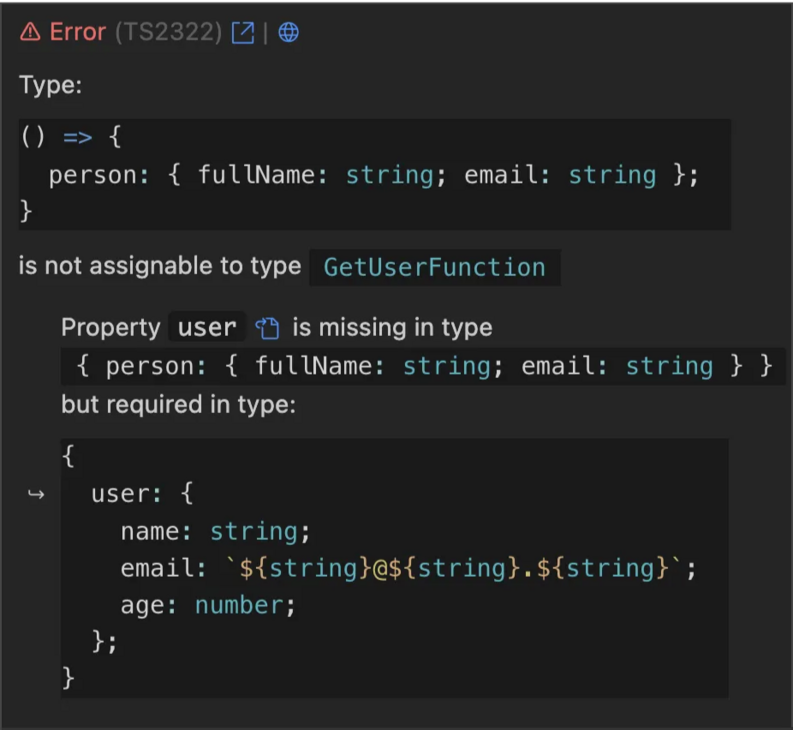The width and height of the screenshot is (793, 730).
Task: Click "is missing in type" text
Action: [392, 327]
